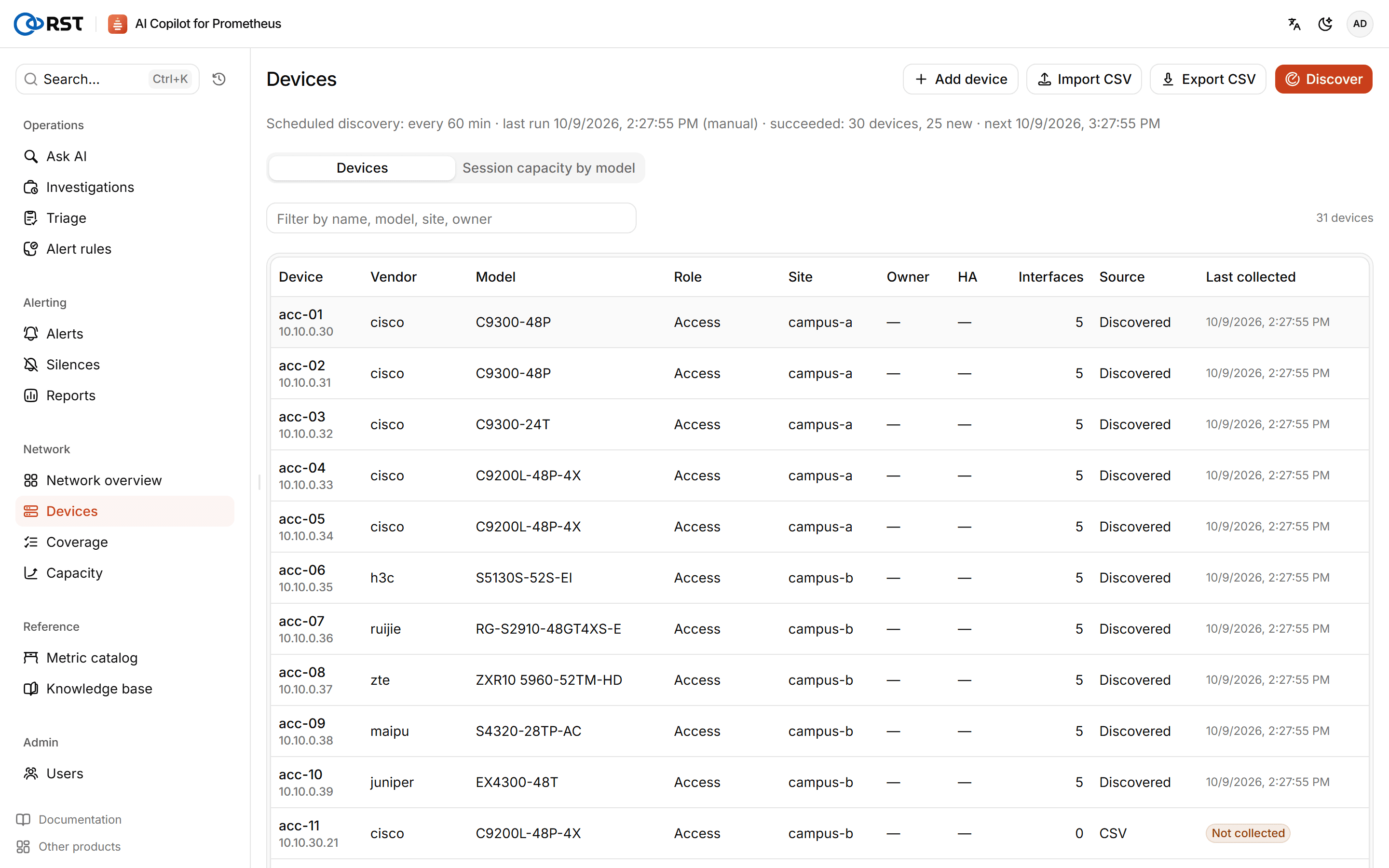The height and width of the screenshot is (868, 1389).
Task: Click the Alerts bell icon
Action: (x=30, y=334)
